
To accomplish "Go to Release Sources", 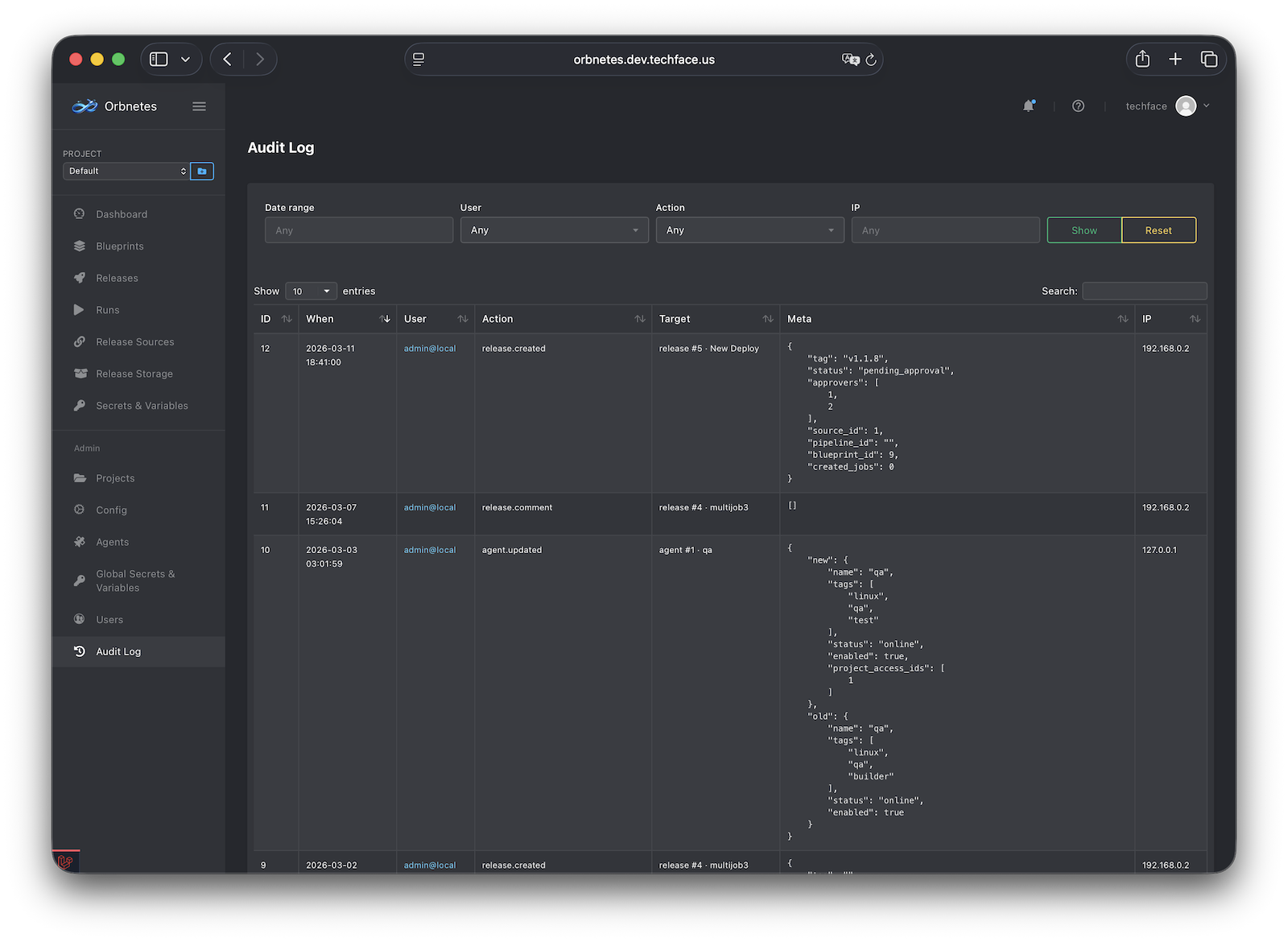I will (x=134, y=341).
